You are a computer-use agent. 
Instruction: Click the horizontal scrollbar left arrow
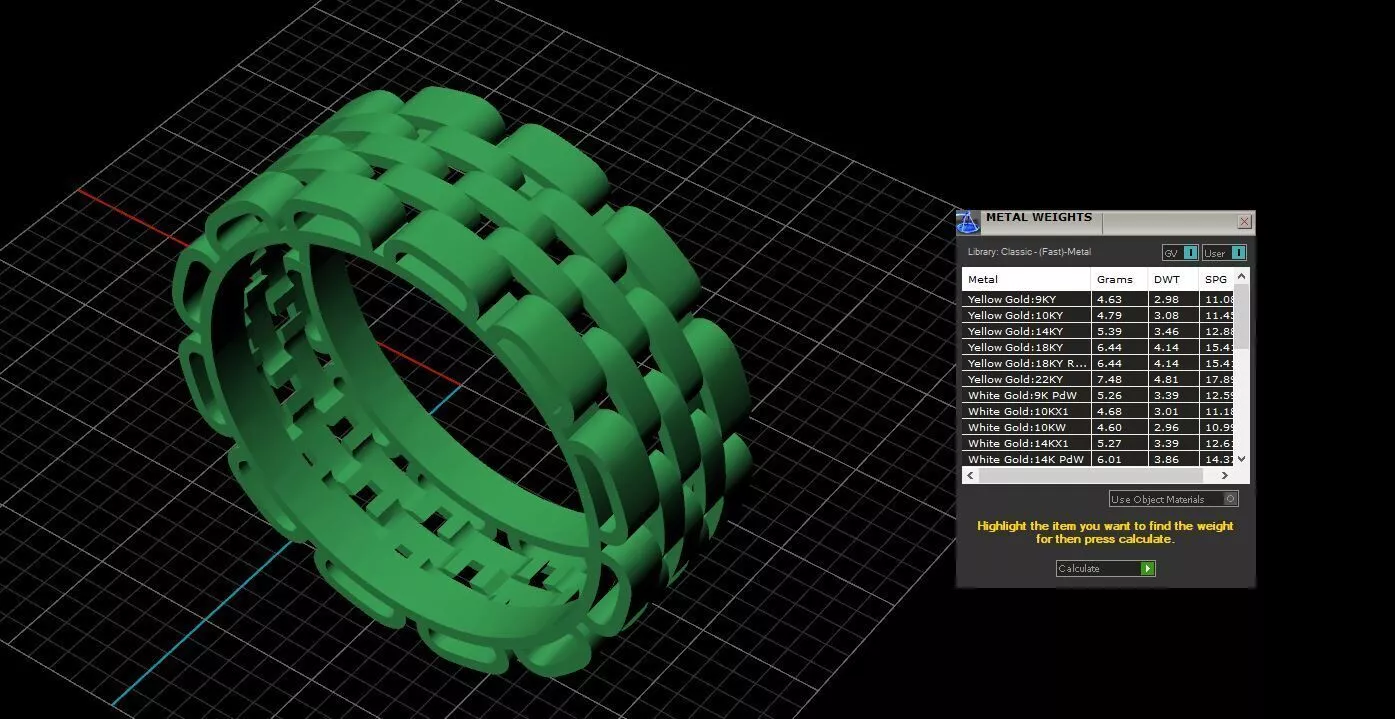971,476
